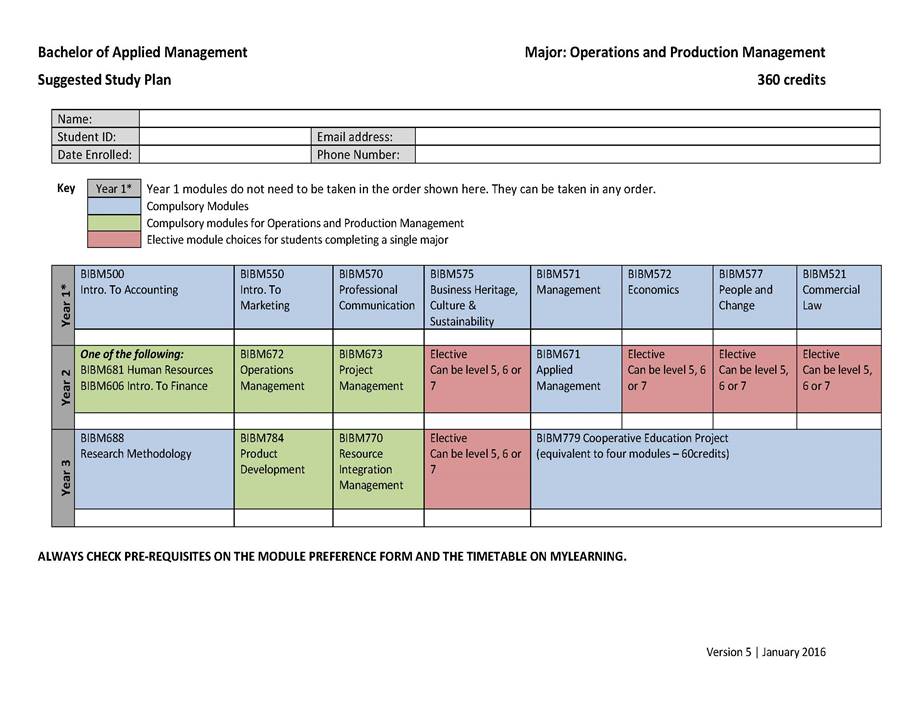Click the blue Compulsory Modules key swatch
This screenshot has width=903, height=701.
point(113,207)
